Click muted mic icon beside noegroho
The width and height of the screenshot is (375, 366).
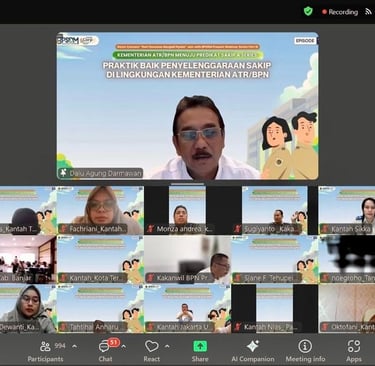pyautogui.click(x=325, y=278)
